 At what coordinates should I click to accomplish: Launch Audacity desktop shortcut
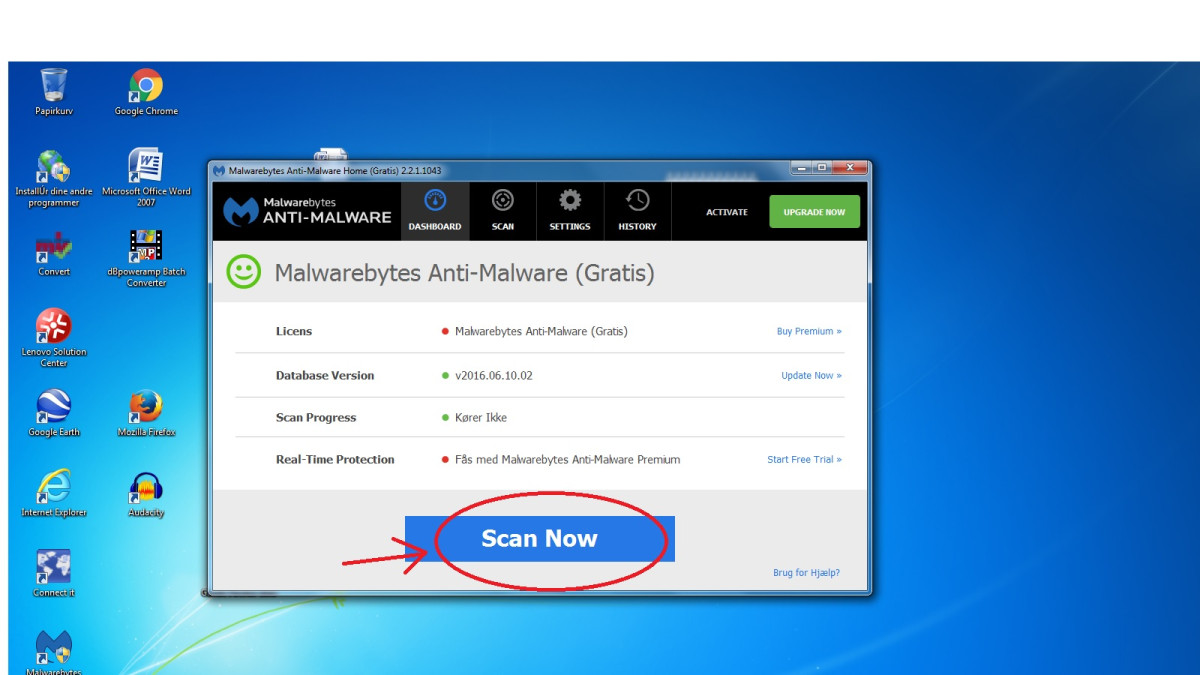tap(146, 493)
